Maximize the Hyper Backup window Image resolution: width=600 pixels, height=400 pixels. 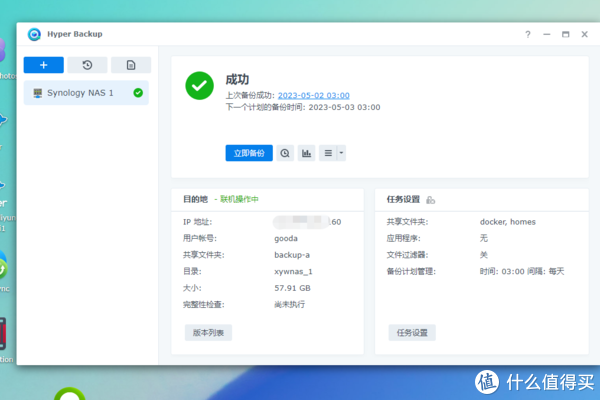(x=566, y=34)
